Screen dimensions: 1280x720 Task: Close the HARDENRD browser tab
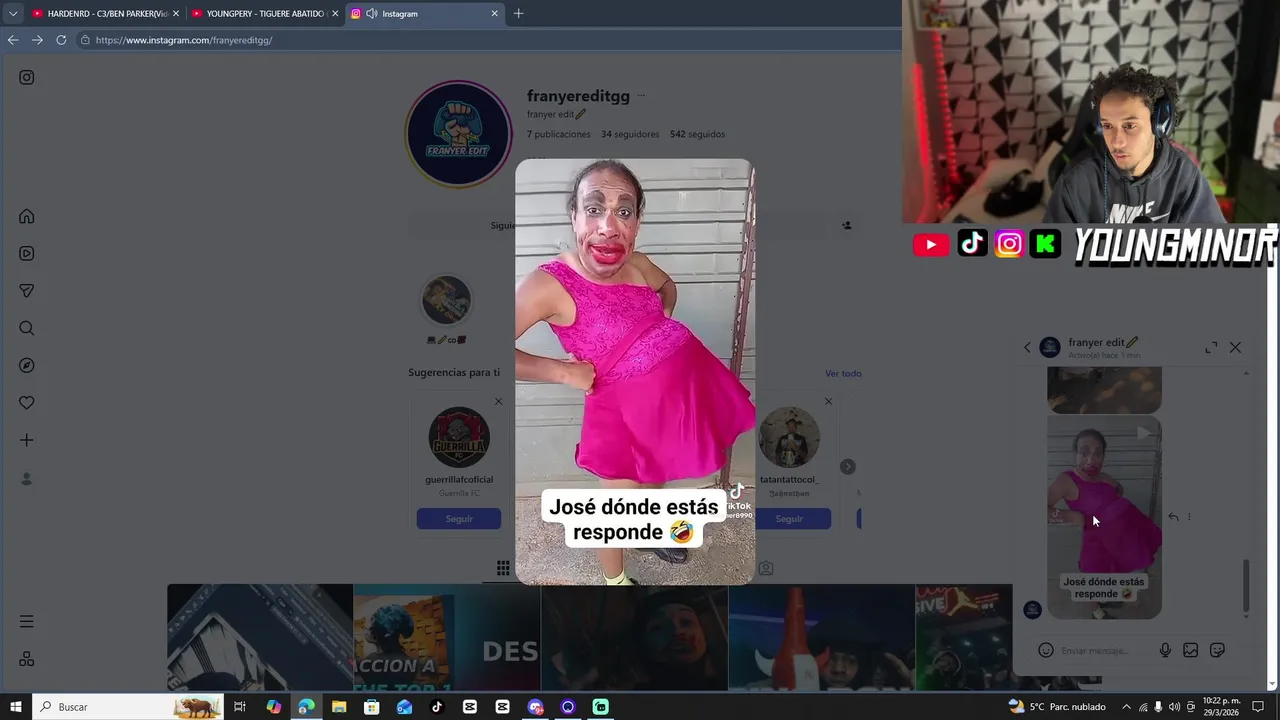point(176,14)
